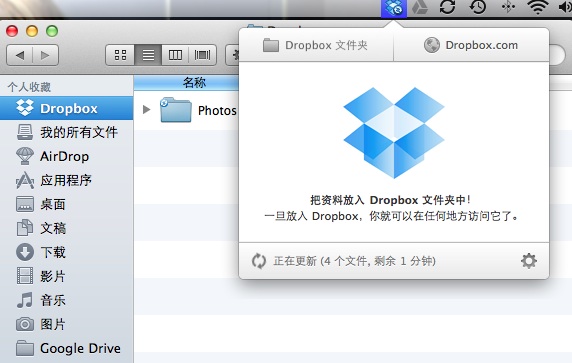
Task: Select 我的所有文件 in the sidebar
Action: 66,132
